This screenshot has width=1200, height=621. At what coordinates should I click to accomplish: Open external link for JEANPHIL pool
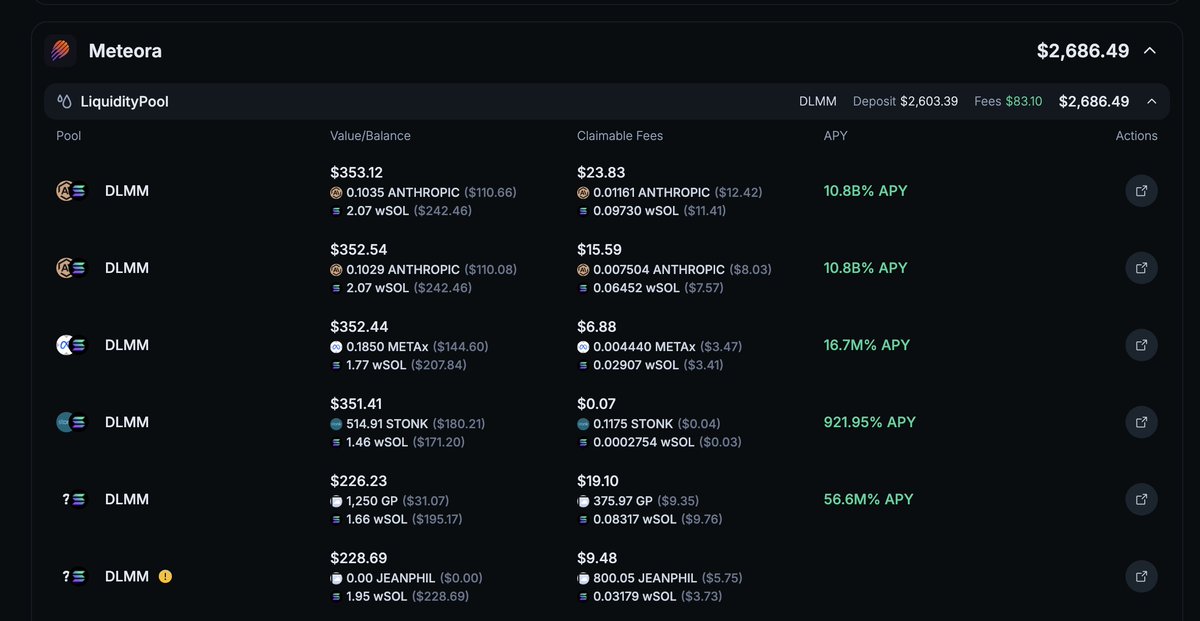pos(1142,576)
